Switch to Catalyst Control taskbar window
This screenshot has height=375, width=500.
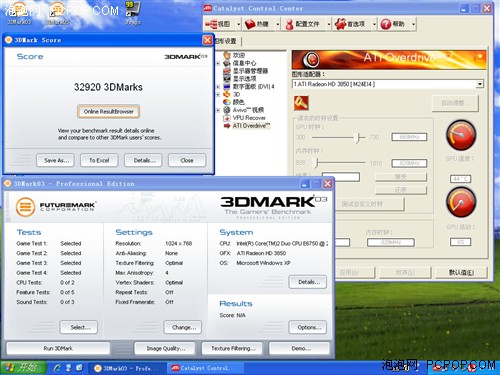point(206,368)
